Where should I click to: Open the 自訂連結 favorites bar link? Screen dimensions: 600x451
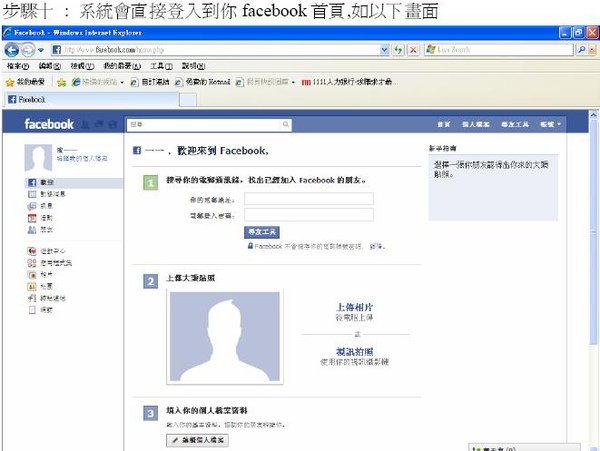click(150, 82)
